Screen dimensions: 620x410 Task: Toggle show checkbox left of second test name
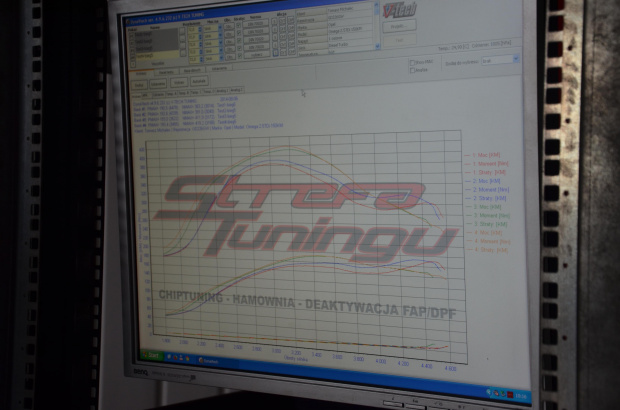(x=133, y=43)
